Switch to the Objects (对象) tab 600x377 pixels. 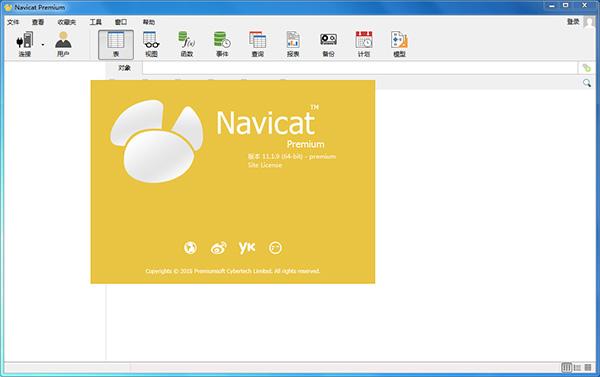point(124,68)
